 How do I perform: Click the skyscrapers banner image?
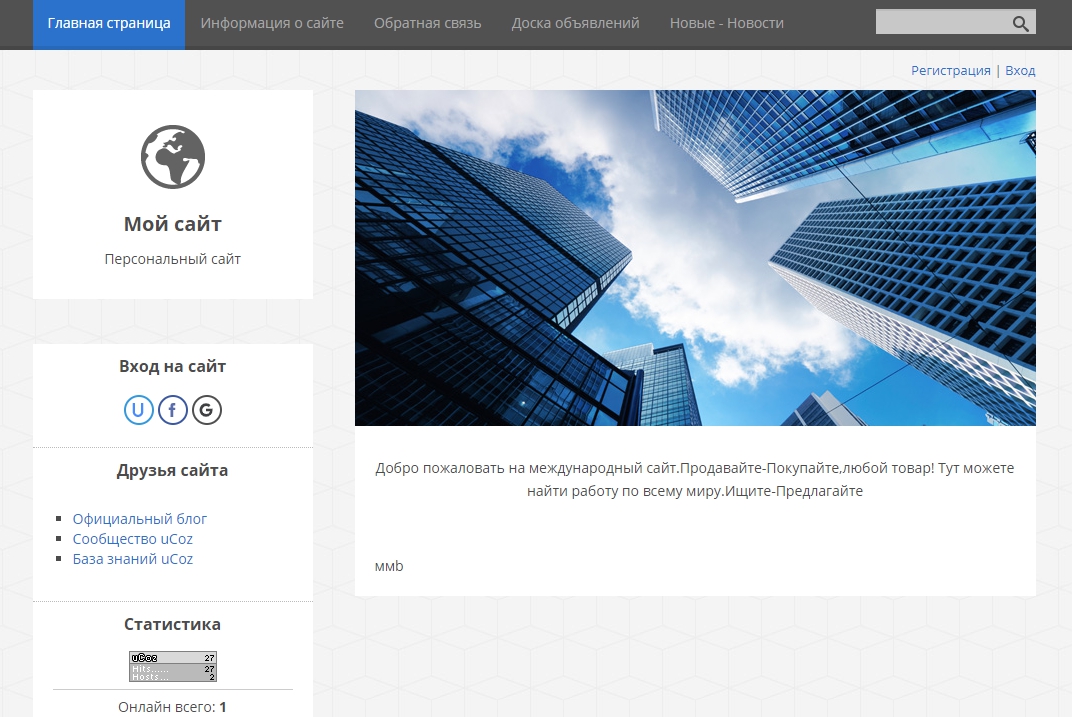(x=695, y=258)
